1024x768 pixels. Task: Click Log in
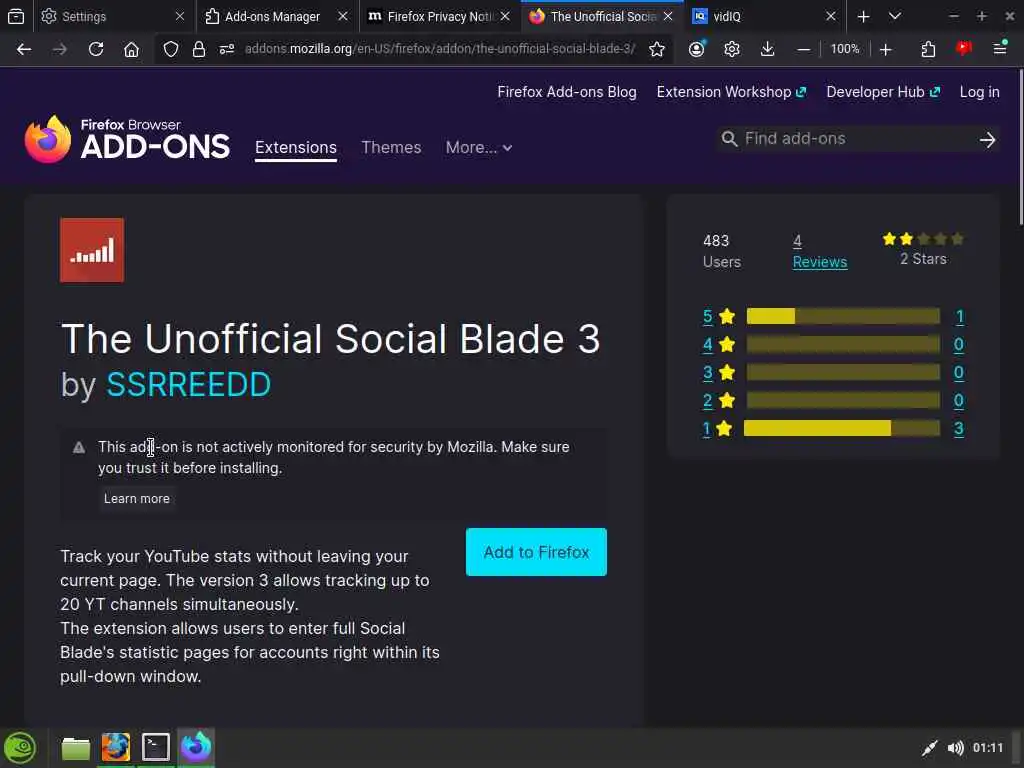pos(980,92)
